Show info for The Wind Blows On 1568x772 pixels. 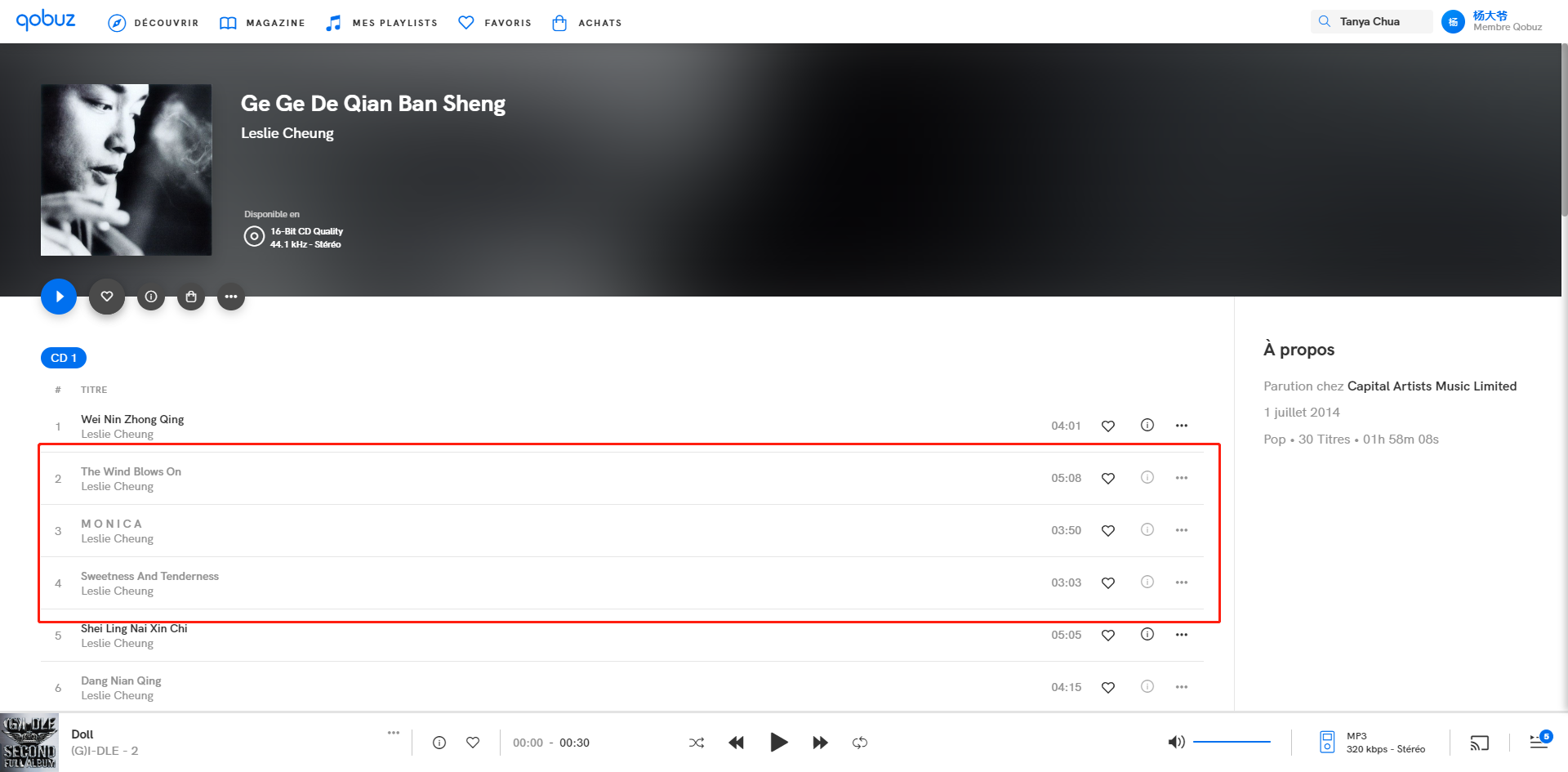click(x=1147, y=477)
